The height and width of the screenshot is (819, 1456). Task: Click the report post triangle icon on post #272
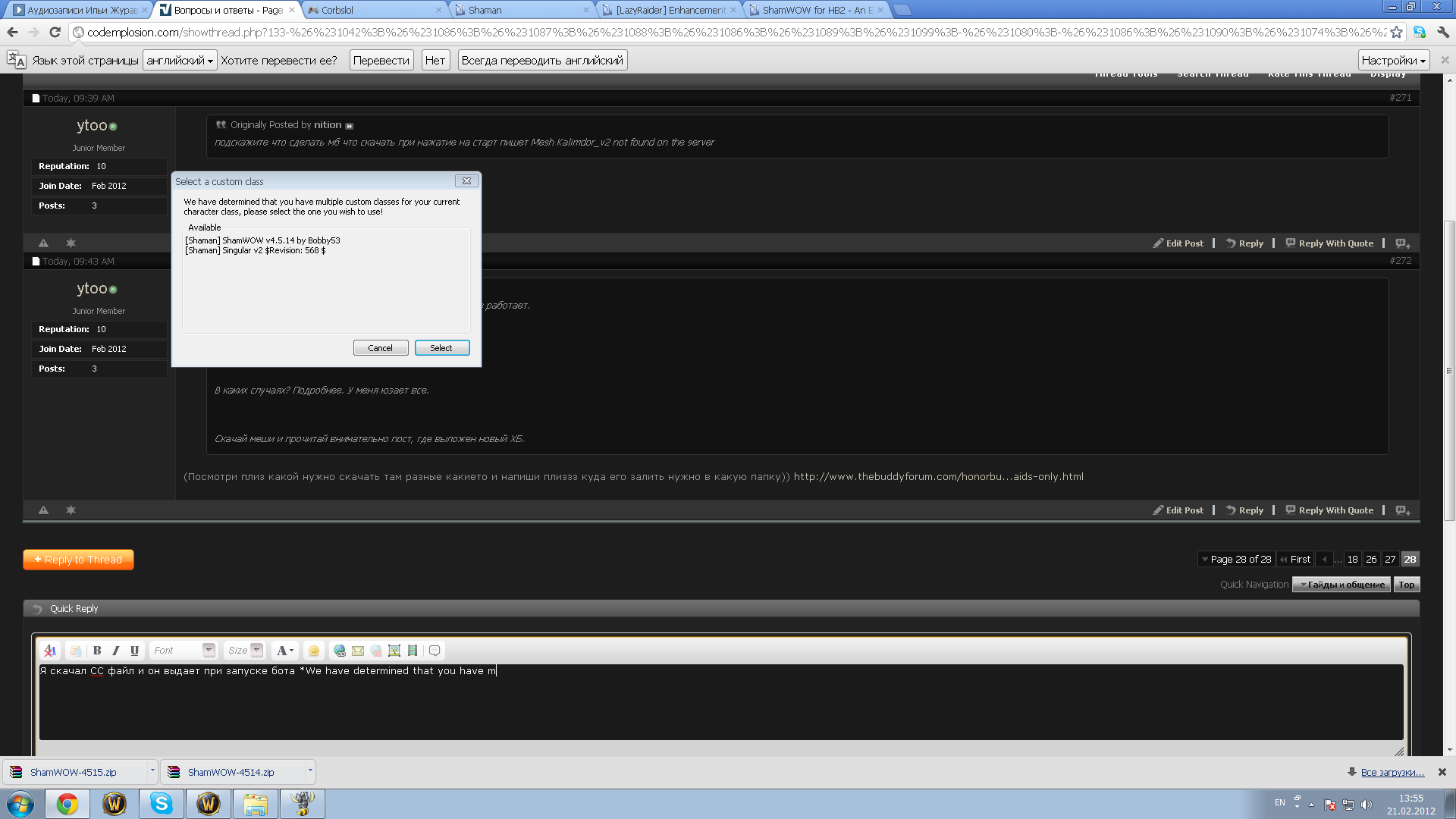pyautogui.click(x=43, y=510)
